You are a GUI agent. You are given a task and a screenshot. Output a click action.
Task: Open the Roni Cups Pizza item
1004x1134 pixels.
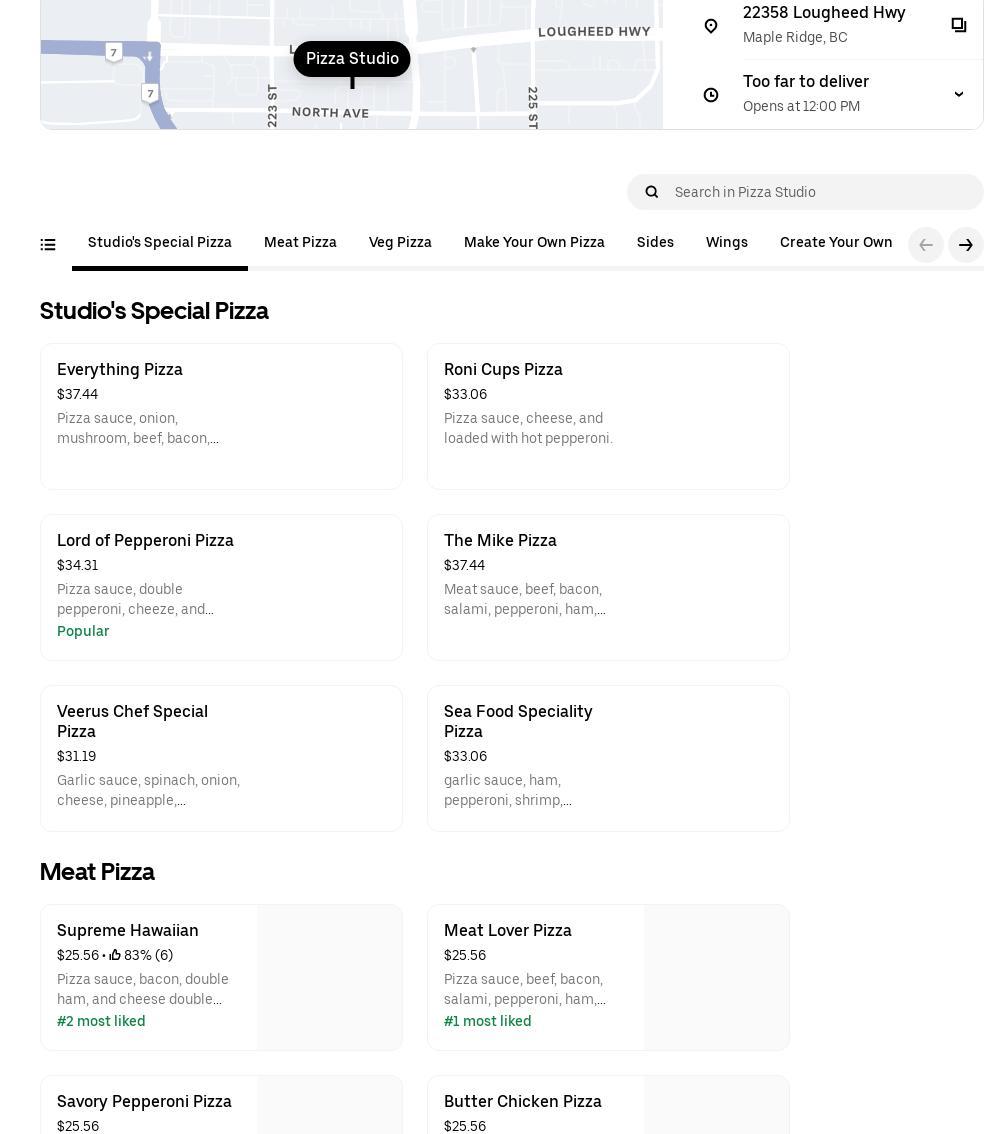(608, 416)
